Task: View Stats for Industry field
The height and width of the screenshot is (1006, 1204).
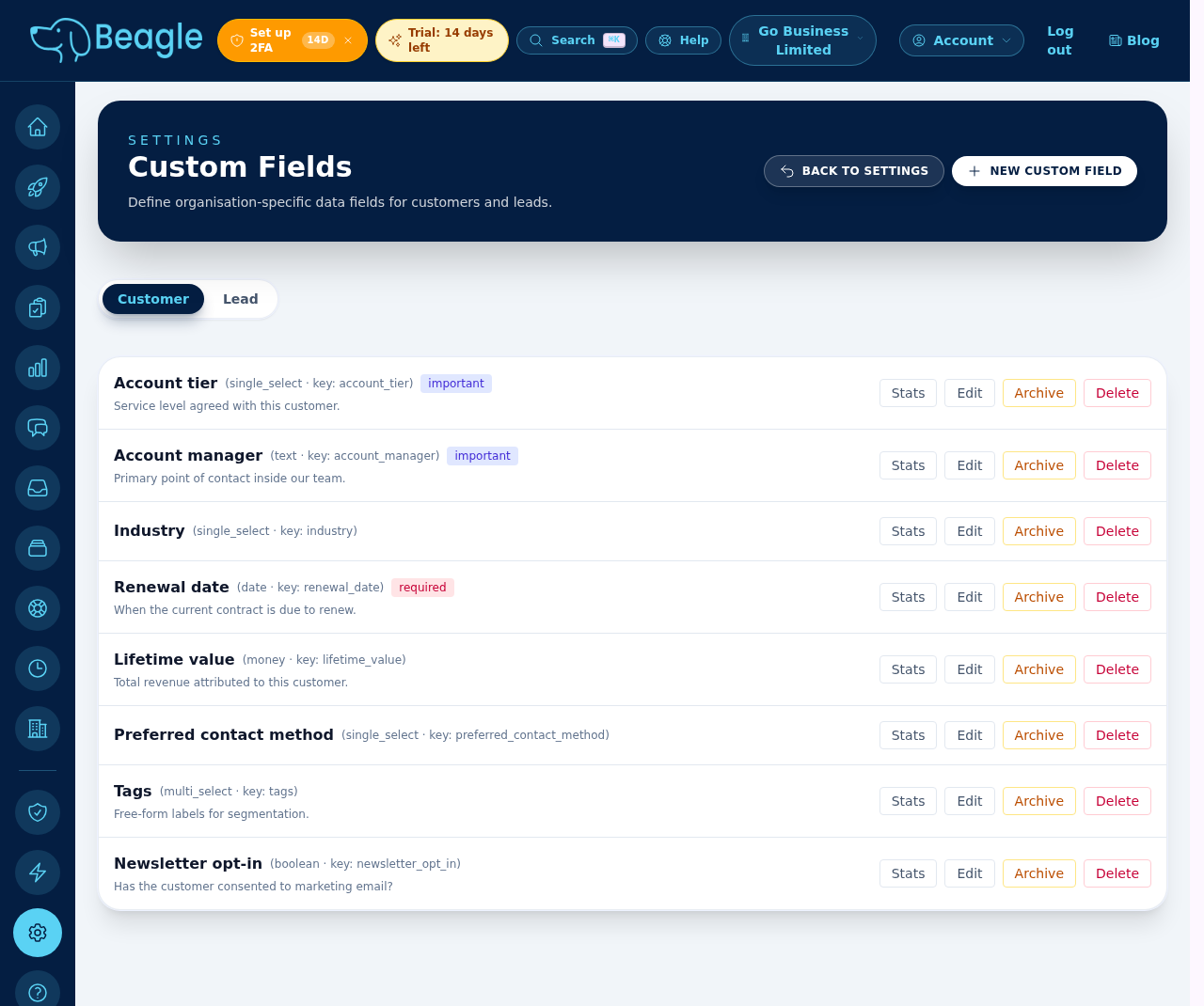Action: click(x=908, y=531)
